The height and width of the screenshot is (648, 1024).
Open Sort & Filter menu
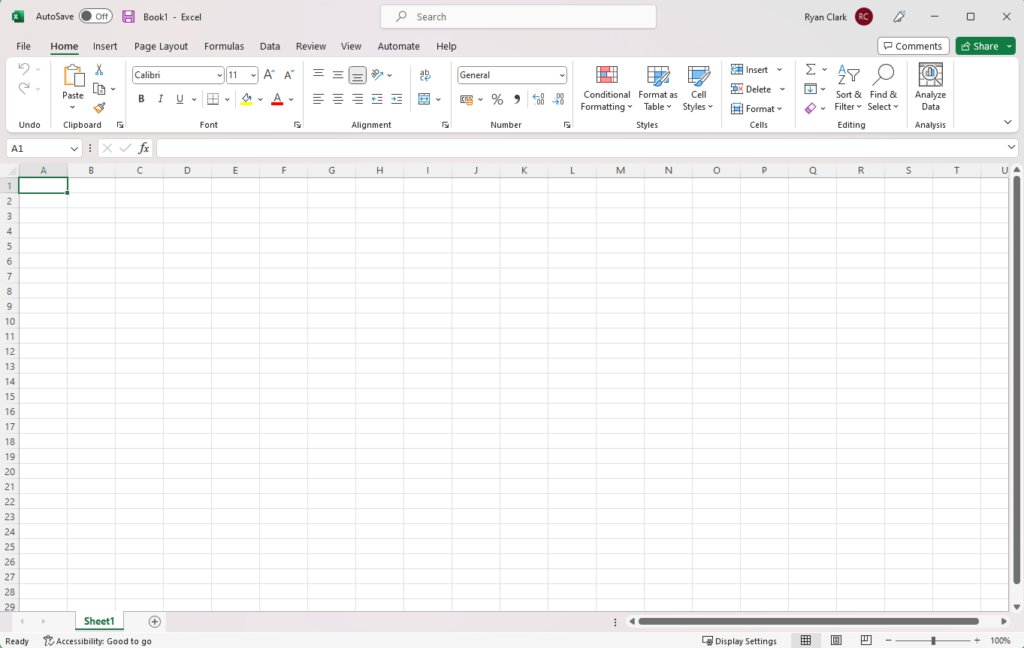[848, 88]
